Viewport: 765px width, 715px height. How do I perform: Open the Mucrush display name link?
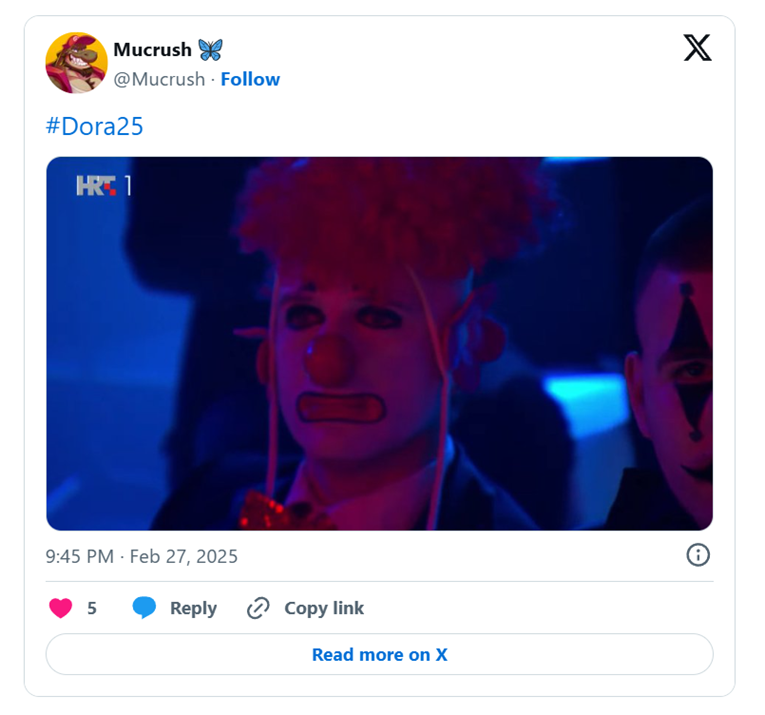point(152,50)
